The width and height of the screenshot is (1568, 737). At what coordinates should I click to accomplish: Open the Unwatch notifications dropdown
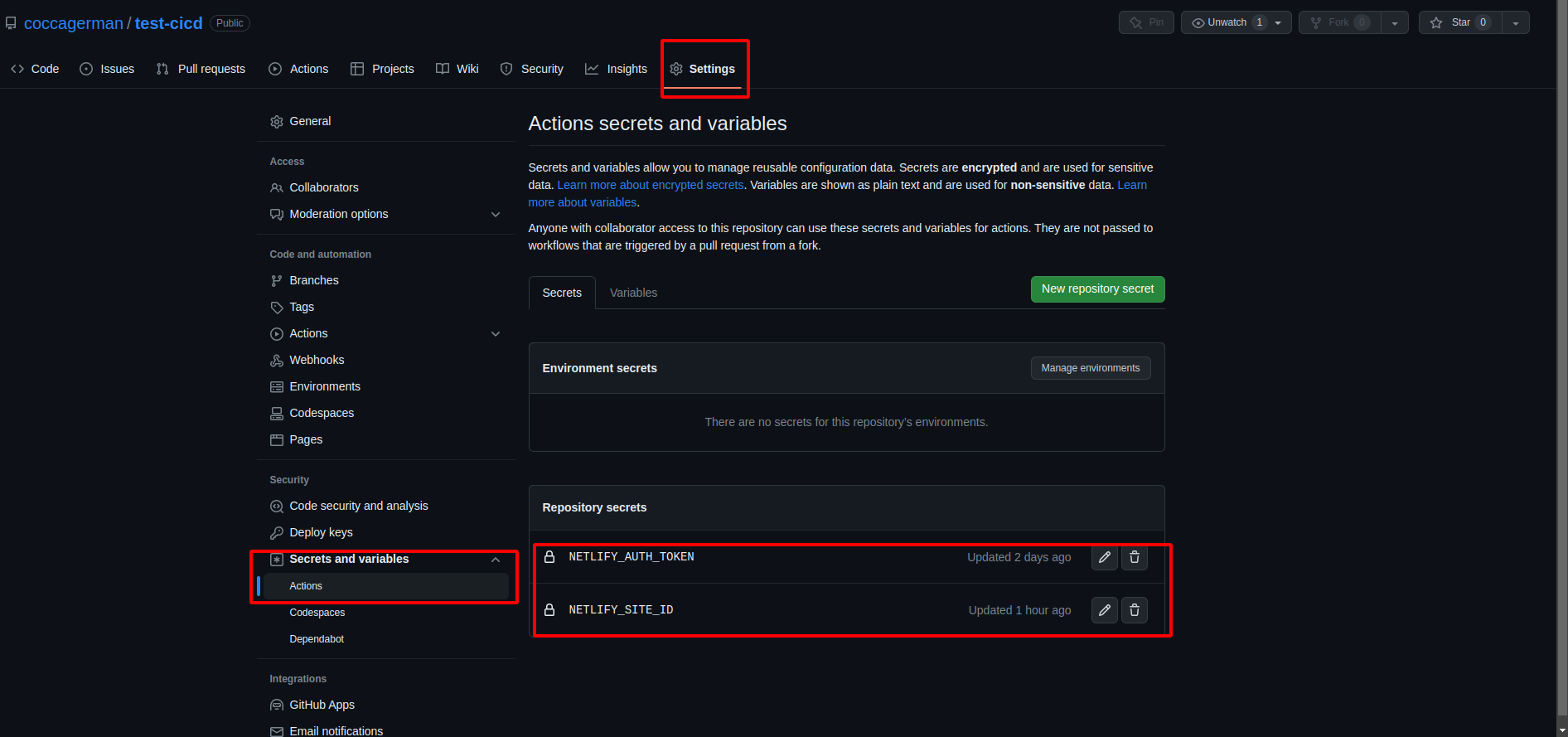1278,23
